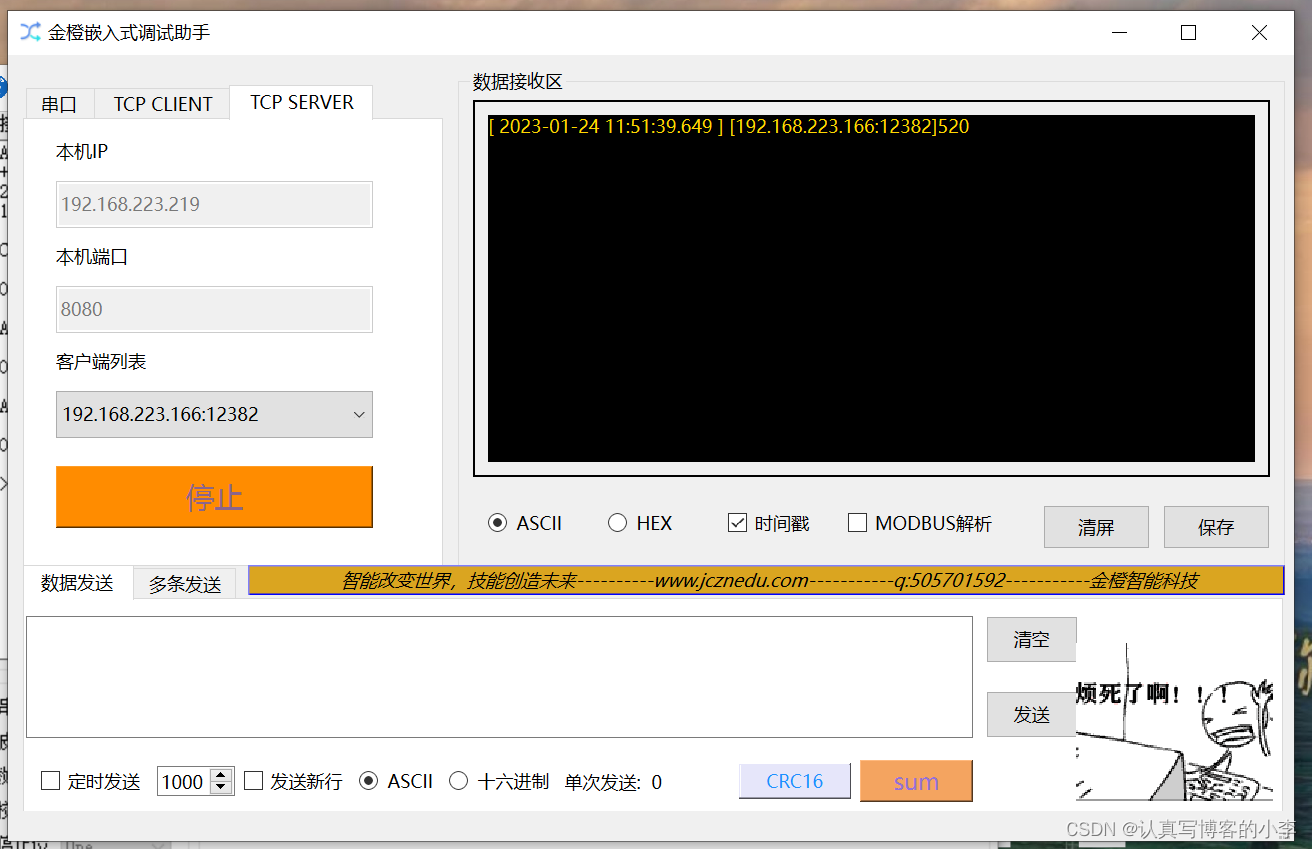
Task: Click the 保存 save button
Action: [1216, 527]
